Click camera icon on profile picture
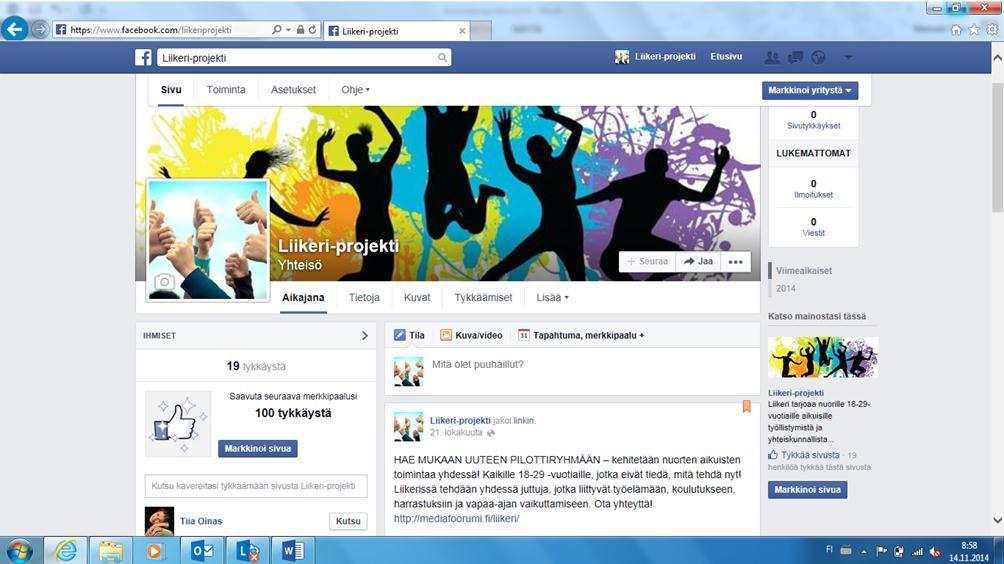Image resolution: width=1004 pixels, height=564 pixels. pyautogui.click(x=165, y=282)
